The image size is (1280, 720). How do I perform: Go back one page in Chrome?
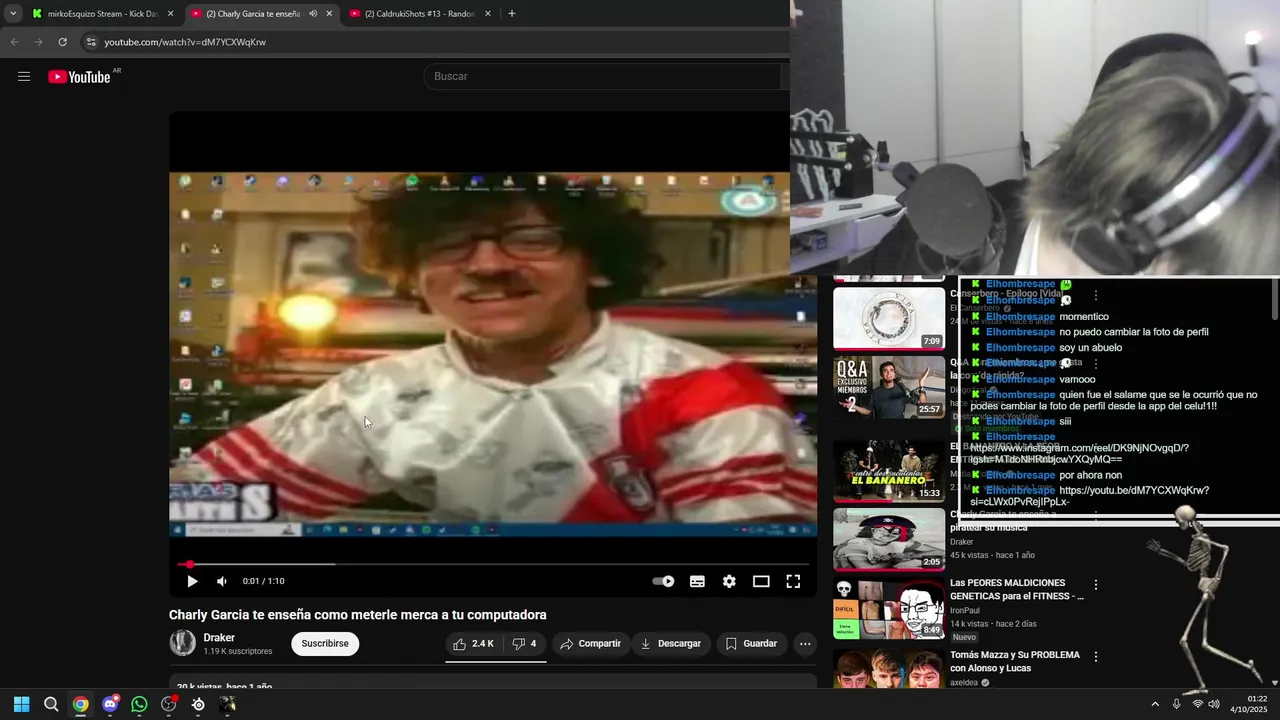(14, 42)
